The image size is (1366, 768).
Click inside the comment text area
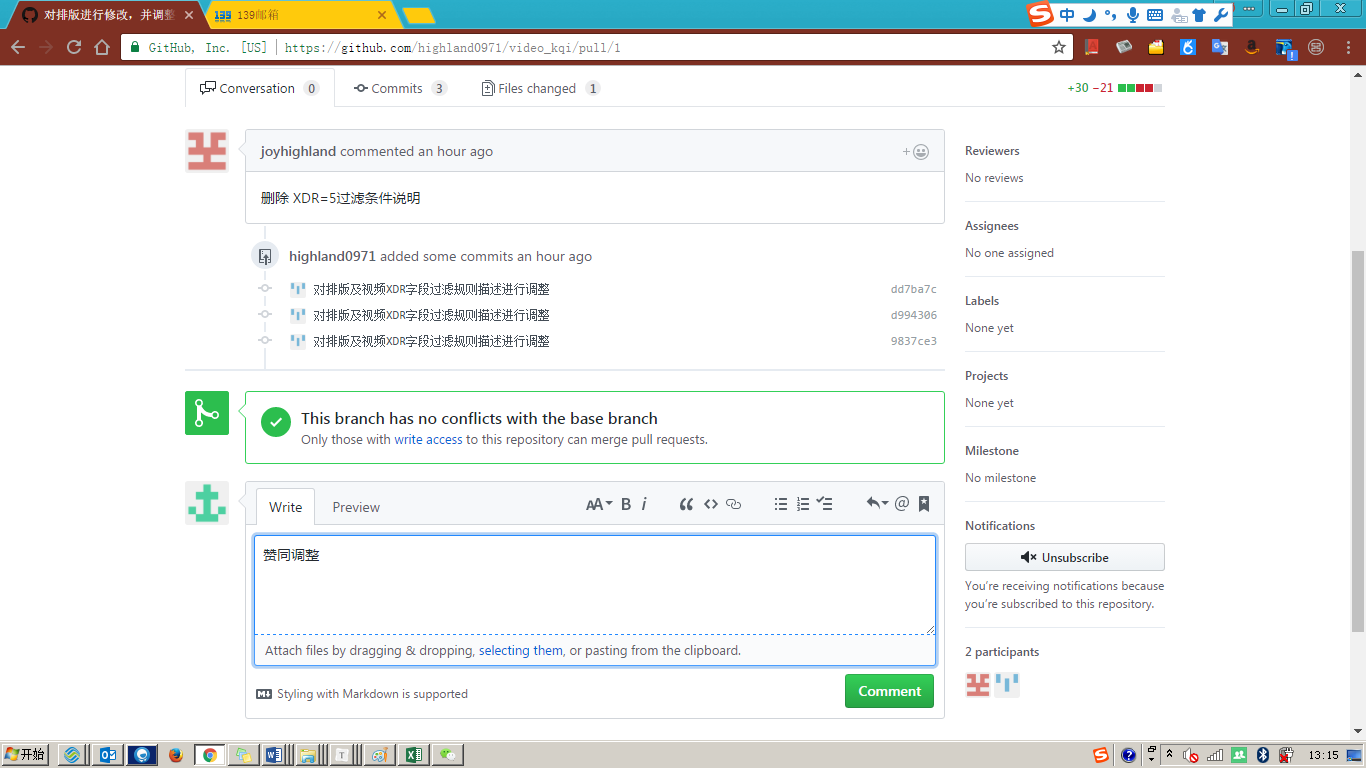coord(595,585)
